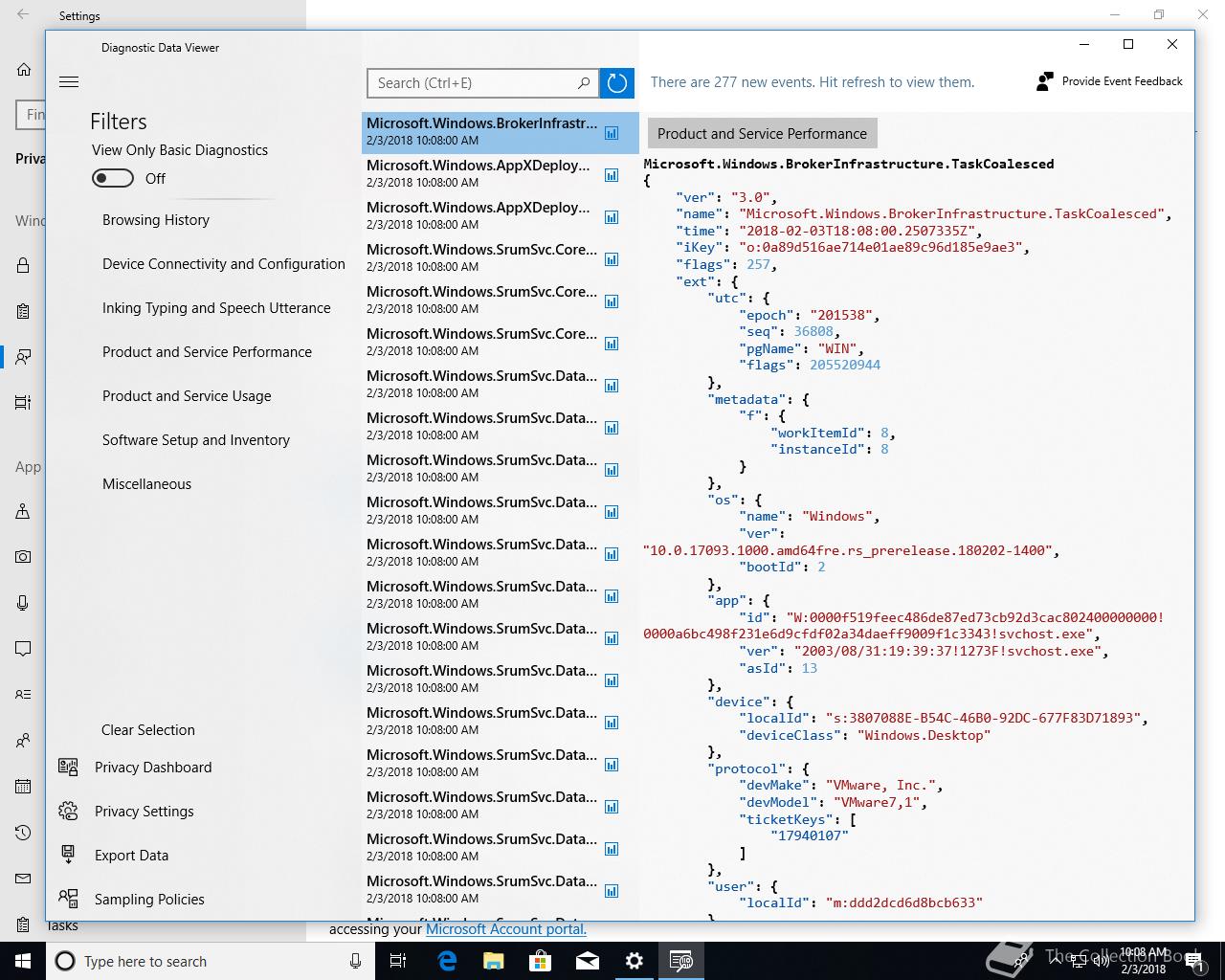Filter by Product and Service Usage

[x=187, y=396]
